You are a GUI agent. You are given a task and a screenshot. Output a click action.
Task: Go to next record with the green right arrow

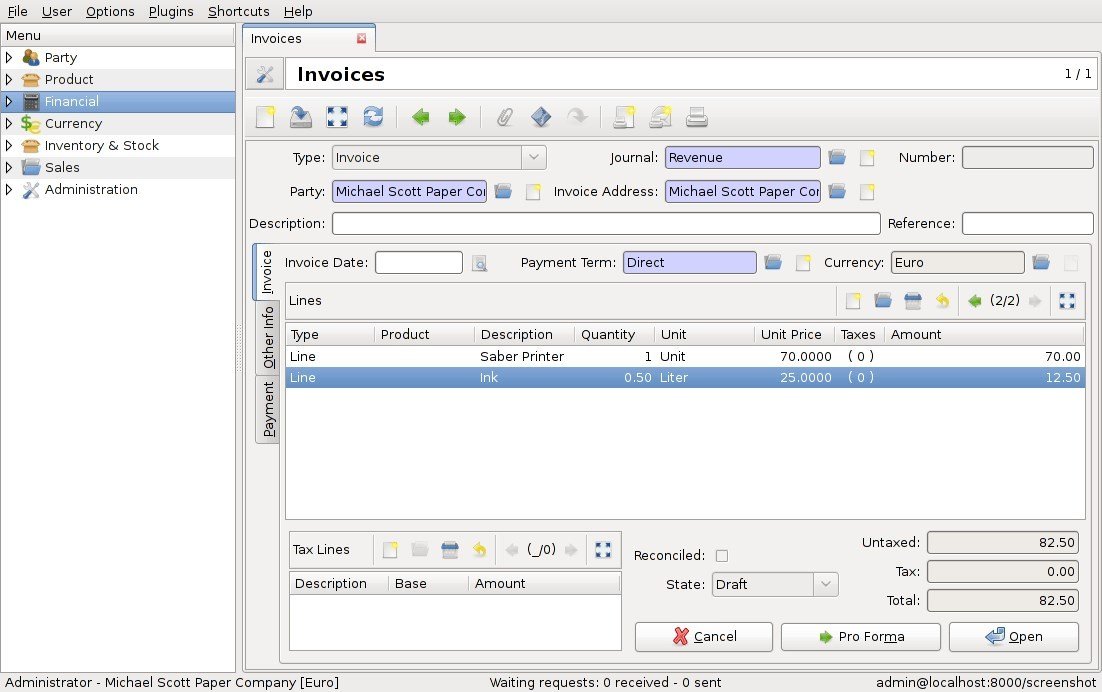[457, 117]
